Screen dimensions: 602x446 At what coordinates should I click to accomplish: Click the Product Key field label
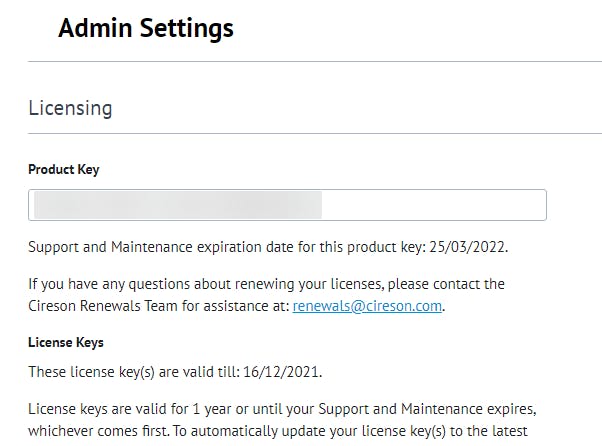pyautogui.click(x=64, y=169)
